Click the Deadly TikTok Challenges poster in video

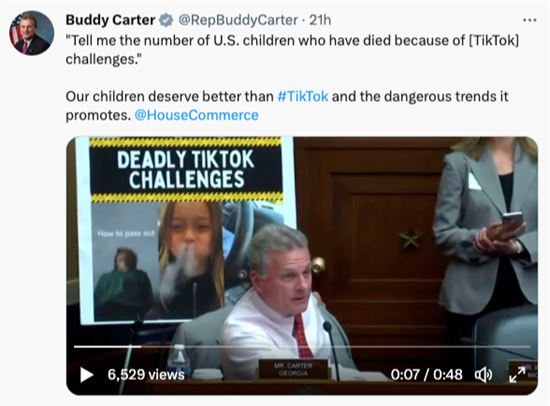point(186,228)
